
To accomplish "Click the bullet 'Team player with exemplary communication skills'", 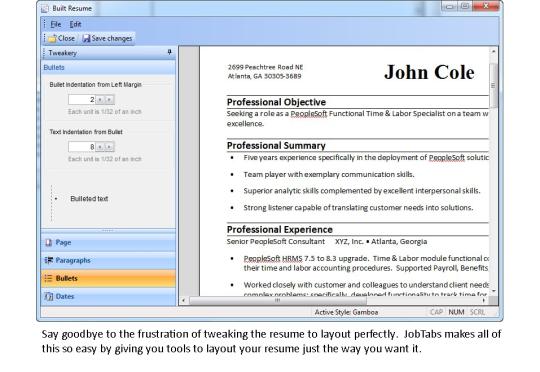I will pyautogui.click(x=329, y=175).
